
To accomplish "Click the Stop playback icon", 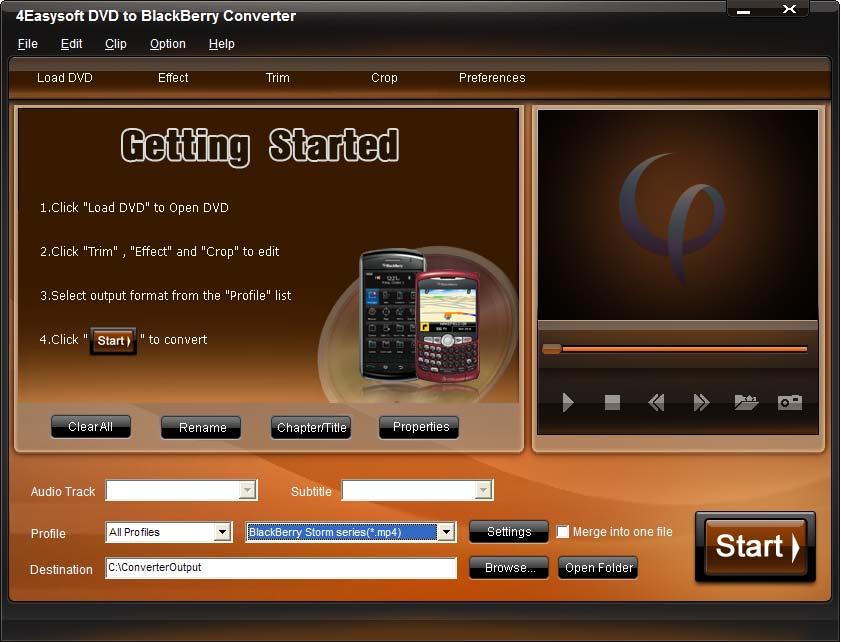I will [612, 402].
